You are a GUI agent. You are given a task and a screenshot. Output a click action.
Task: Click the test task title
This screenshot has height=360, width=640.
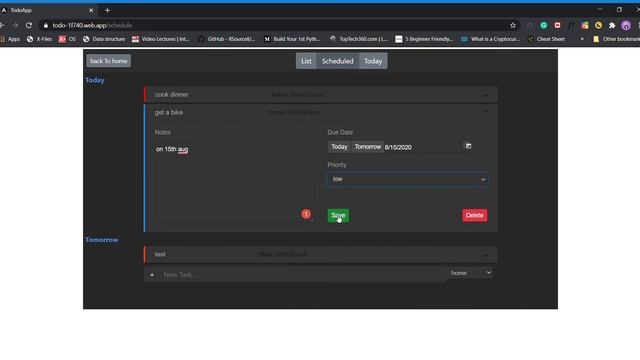point(160,254)
